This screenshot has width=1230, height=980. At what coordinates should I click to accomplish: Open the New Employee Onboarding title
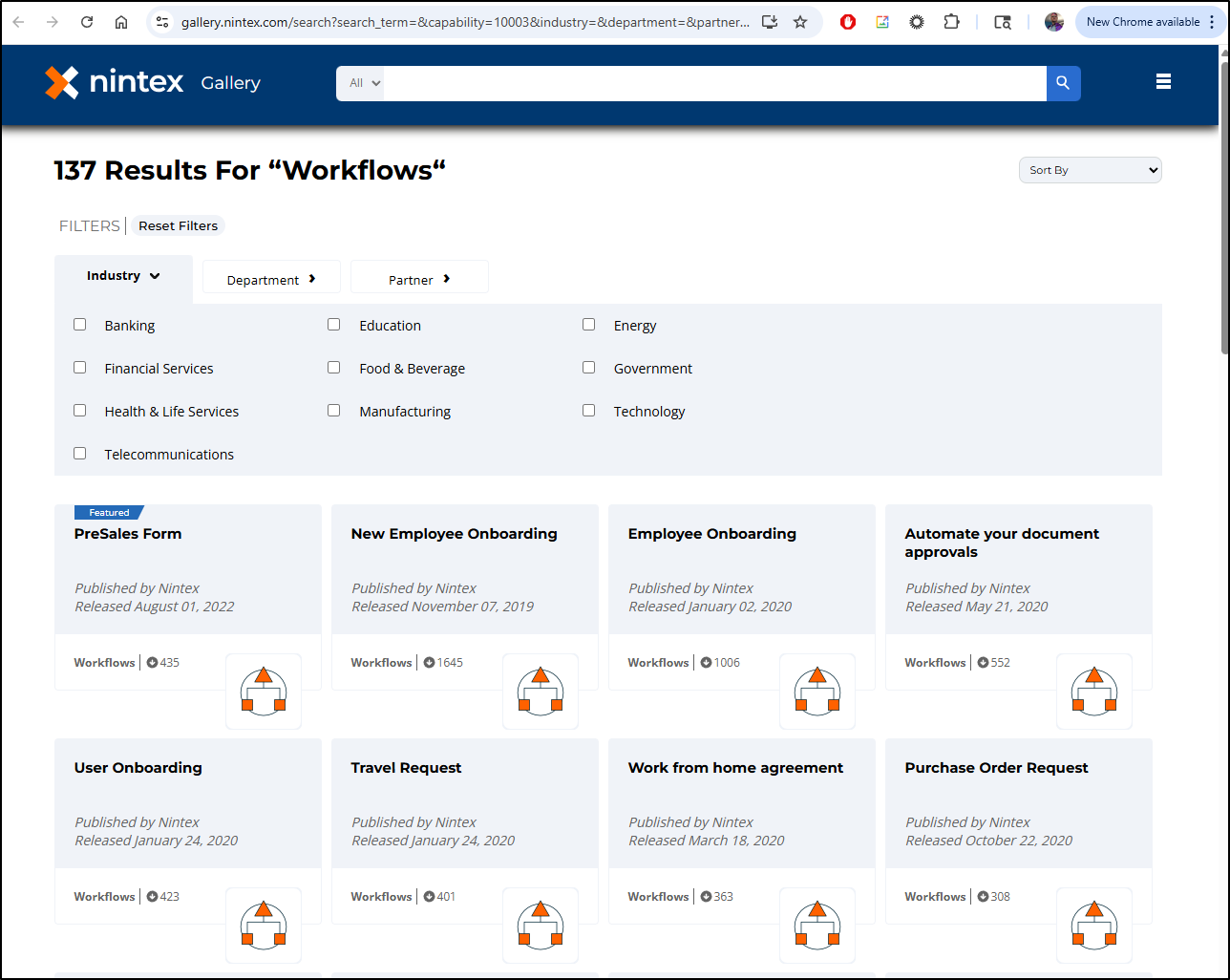454,534
